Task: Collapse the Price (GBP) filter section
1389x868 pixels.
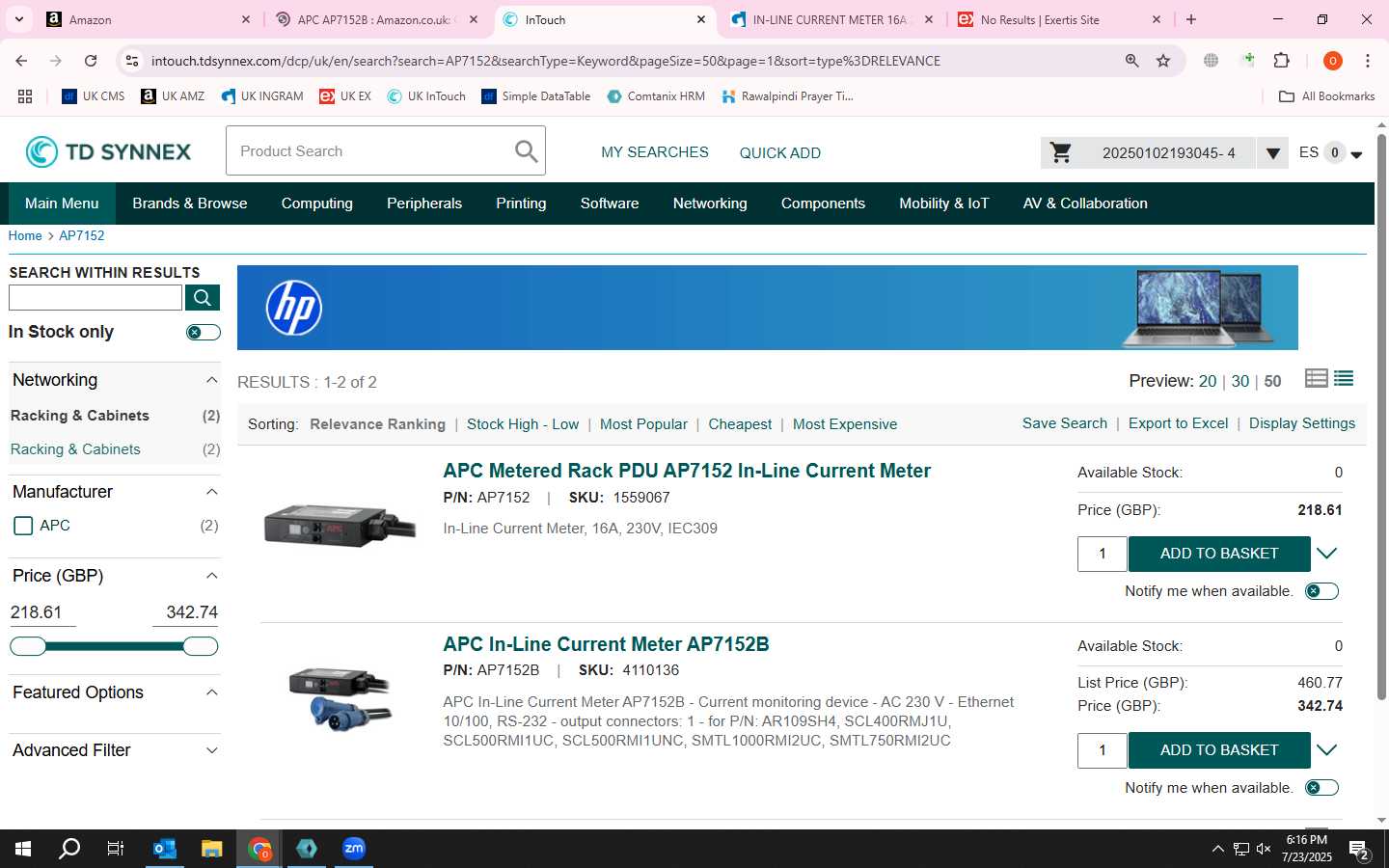Action: click(x=211, y=576)
